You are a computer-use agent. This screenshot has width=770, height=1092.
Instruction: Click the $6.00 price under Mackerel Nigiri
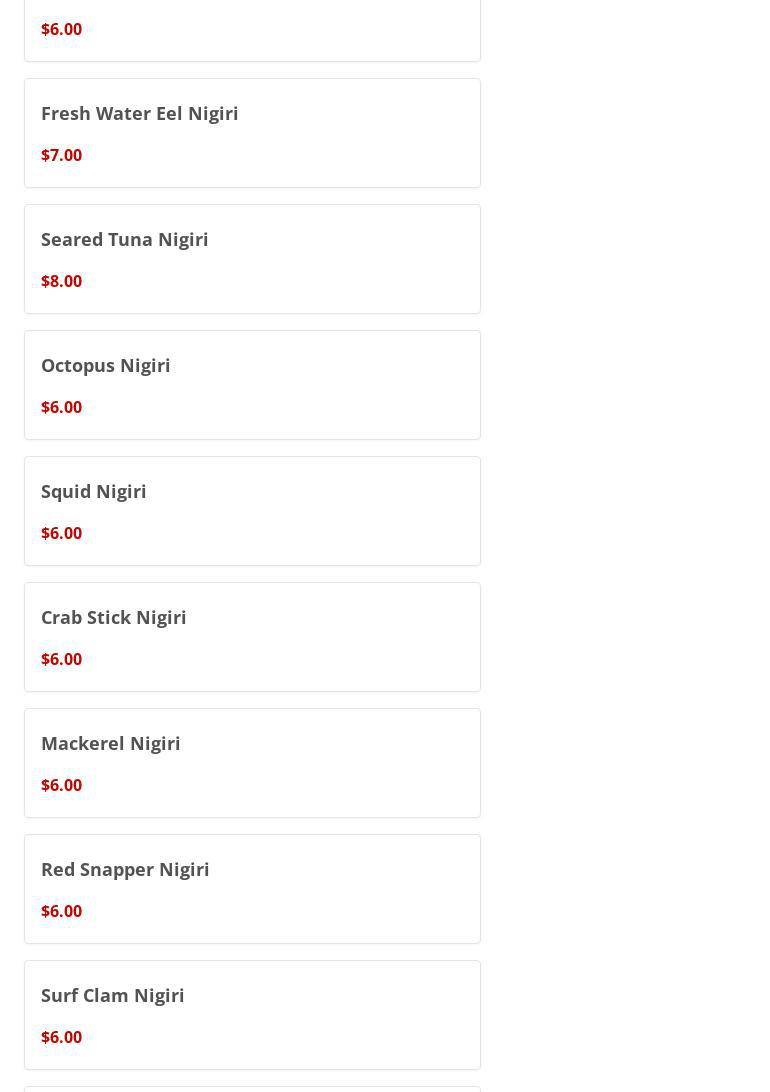pyautogui.click(x=61, y=785)
